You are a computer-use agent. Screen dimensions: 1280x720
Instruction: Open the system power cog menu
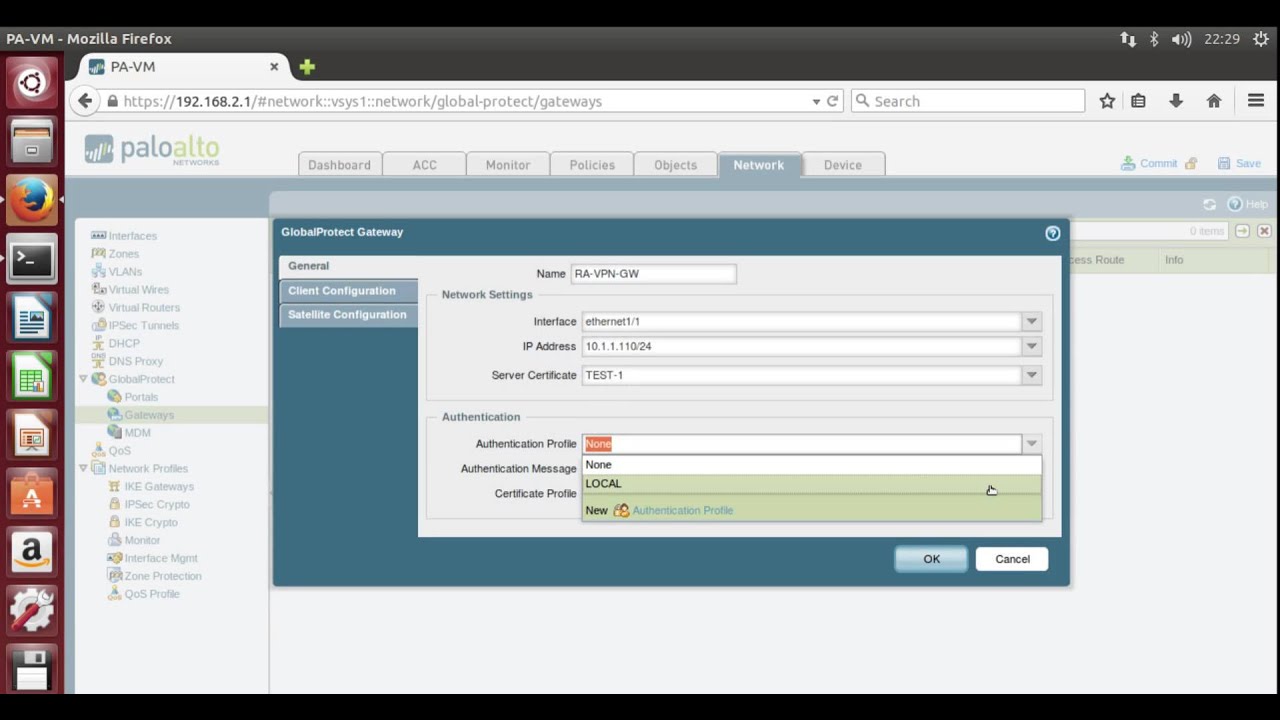(1261, 39)
